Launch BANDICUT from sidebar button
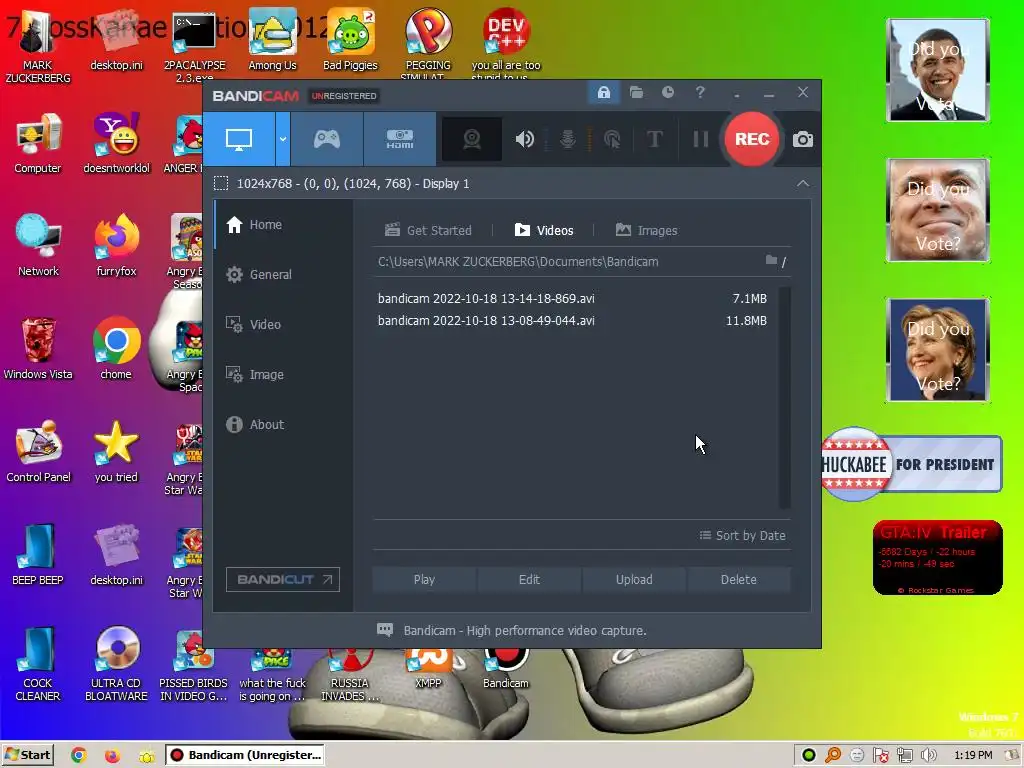Viewport: 1024px width, 768px height. [283, 579]
